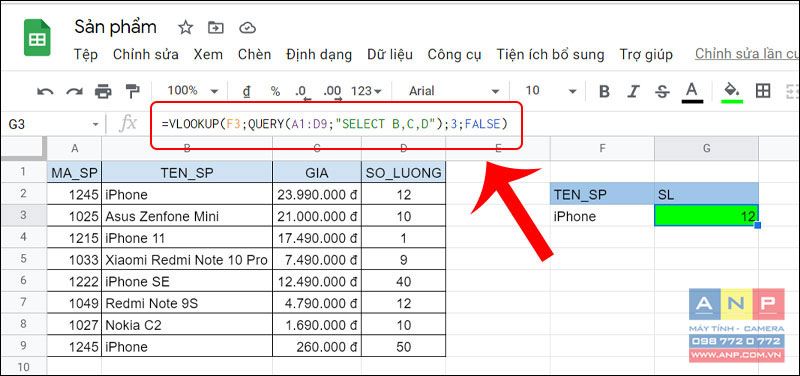Select cell containing Redmi Note 9S
Viewport: 800px width, 376px height.
(x=187, y=303)
